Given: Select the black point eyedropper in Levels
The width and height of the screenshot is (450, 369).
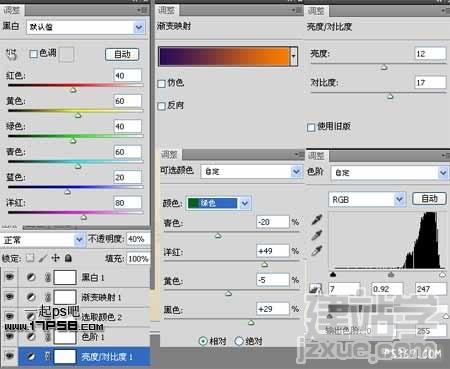Looking at the screenshot, I should 316,219.
